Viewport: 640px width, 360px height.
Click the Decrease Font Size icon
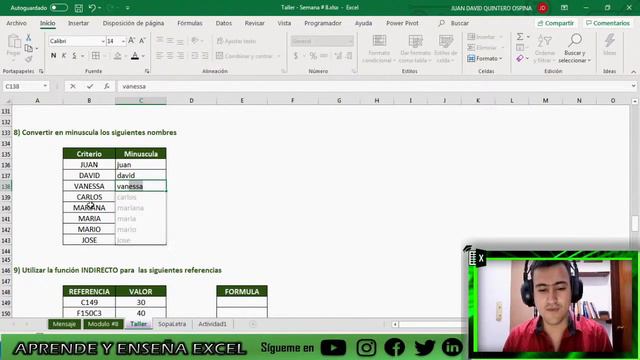pyautogui.click(x=142, y=41)
